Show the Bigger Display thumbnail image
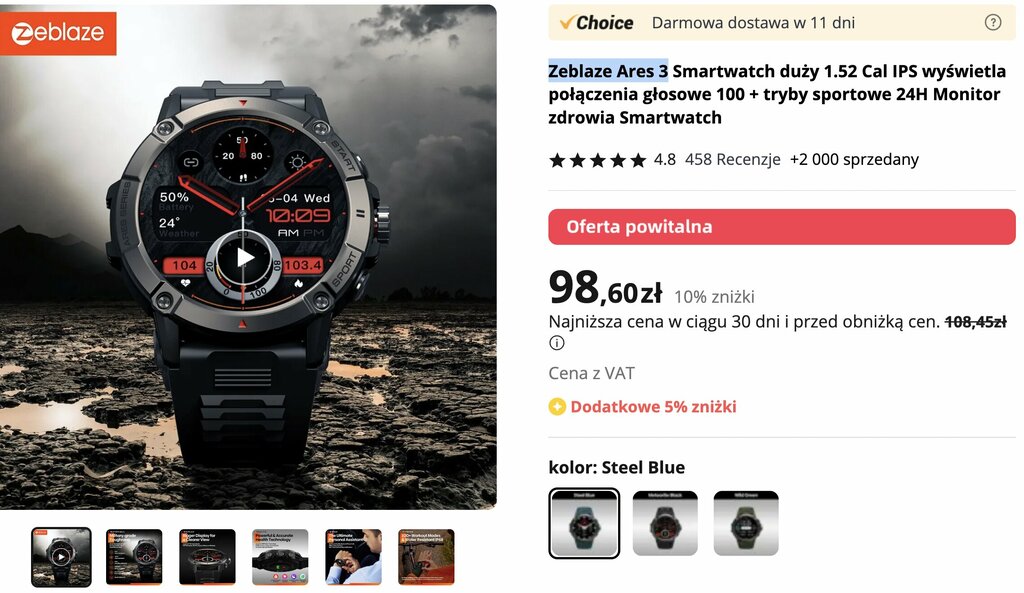The width and height of the screenshot is (1024, 593). click(x=207, y=557)
